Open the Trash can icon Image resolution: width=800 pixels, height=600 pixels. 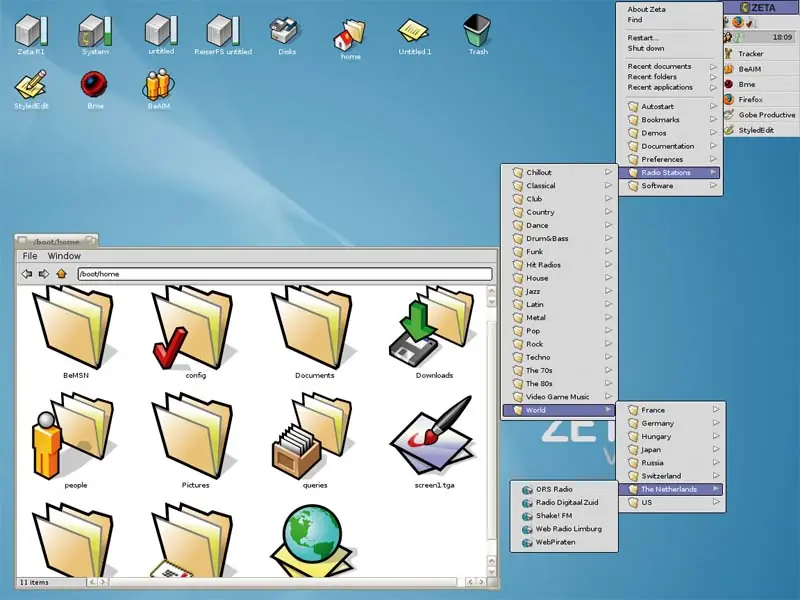coord(478,32)
